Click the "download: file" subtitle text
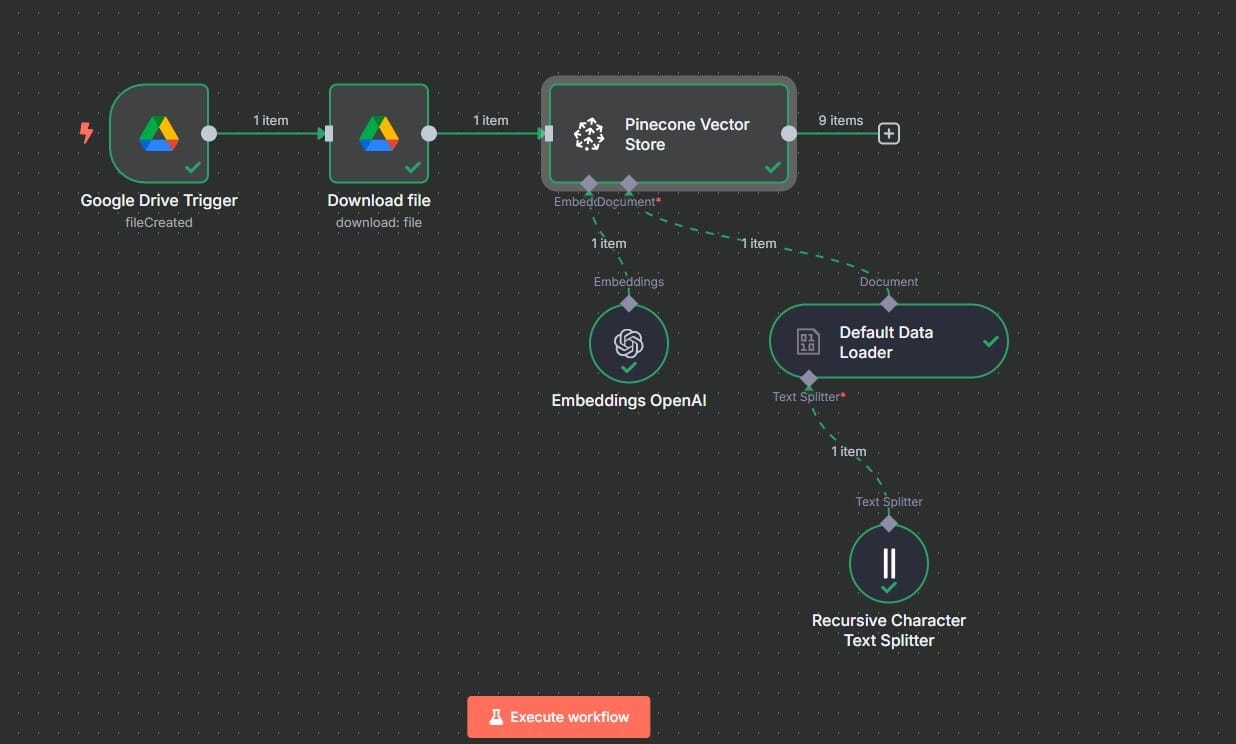This screenshot has width=1236, height=744. coord(379,222)
